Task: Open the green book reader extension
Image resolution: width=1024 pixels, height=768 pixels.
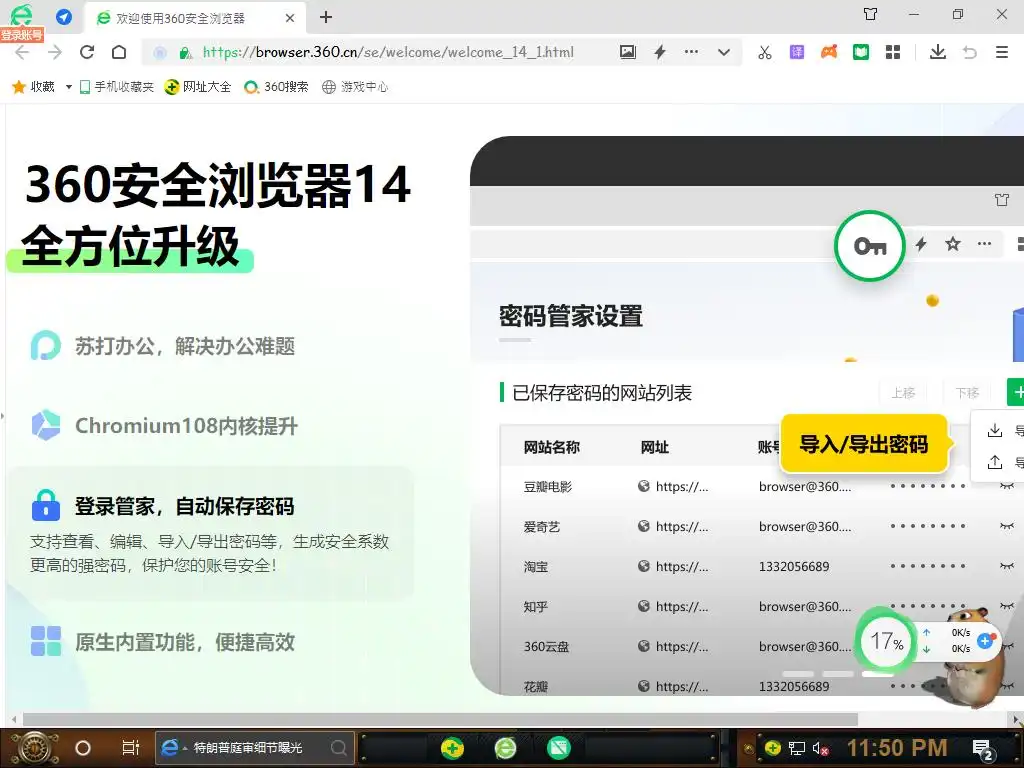Action: tap(861, 52)
